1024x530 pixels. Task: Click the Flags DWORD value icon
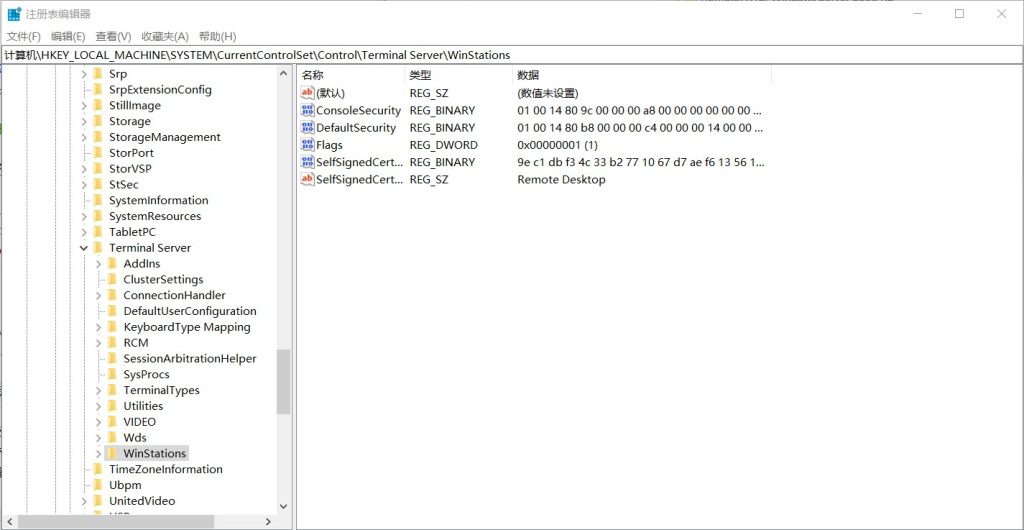click(x=308, y=145)
